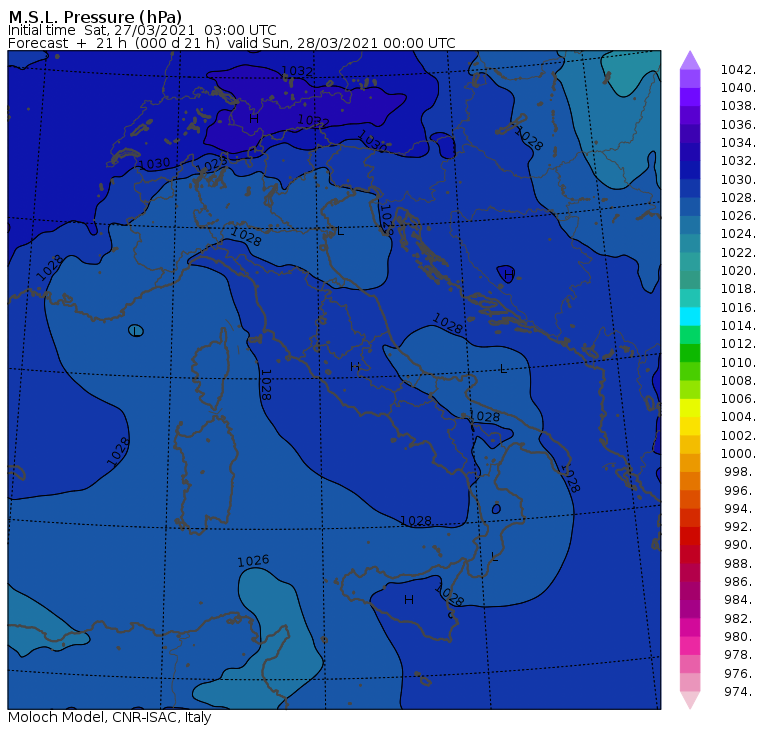Click the "Forecast + 21 h" valid-time line
760x731 pixels.
(232, 43)
